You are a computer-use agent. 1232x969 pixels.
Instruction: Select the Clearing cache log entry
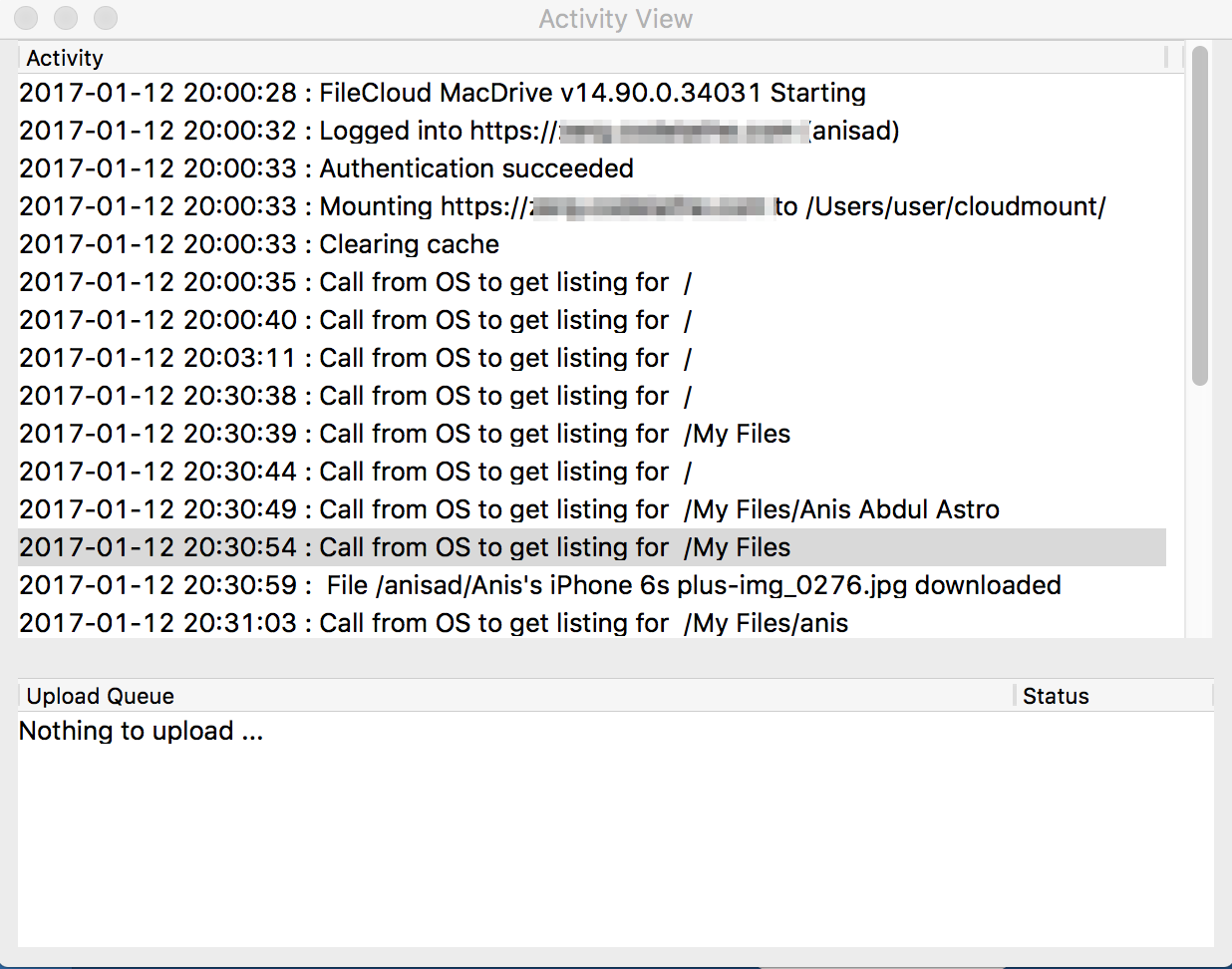pos(259,244)
